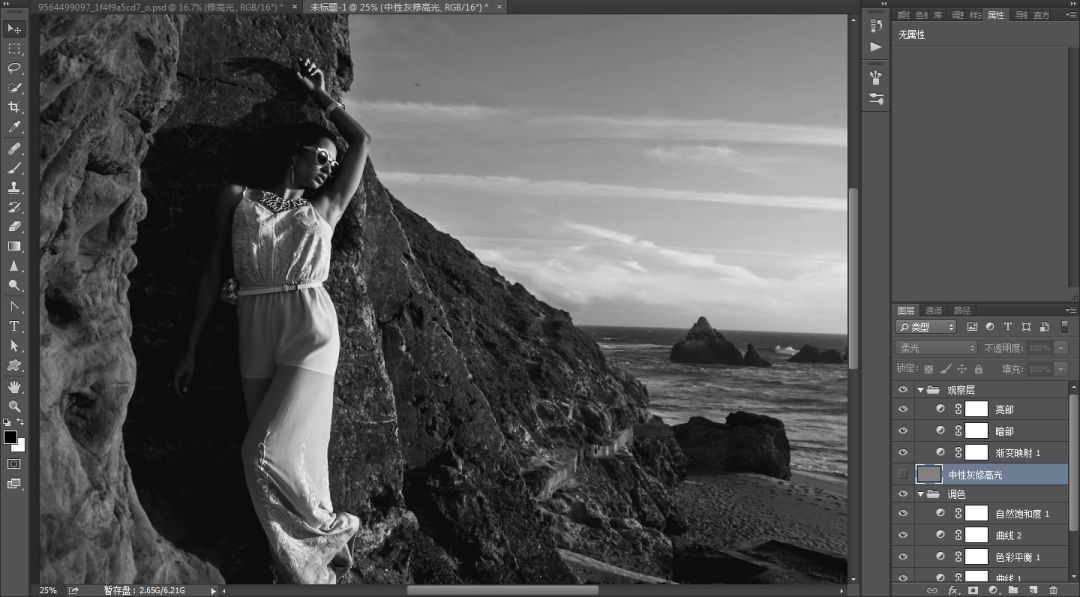
Task: Select the 自然饱和度 1 layer
Action: pyautogui.click(x=1021, y=514)
